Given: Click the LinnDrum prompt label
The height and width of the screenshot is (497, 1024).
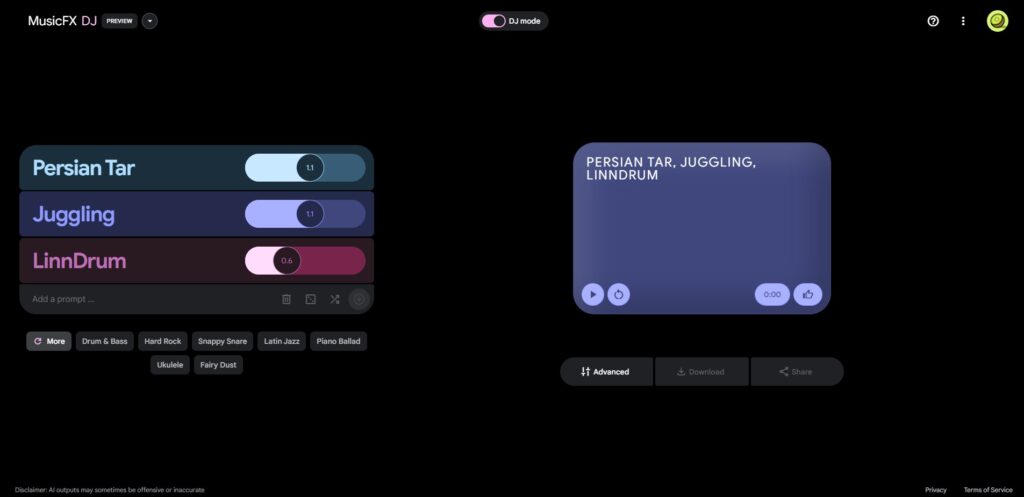Looking at the screenshot, I should click(x=79, y=261).
